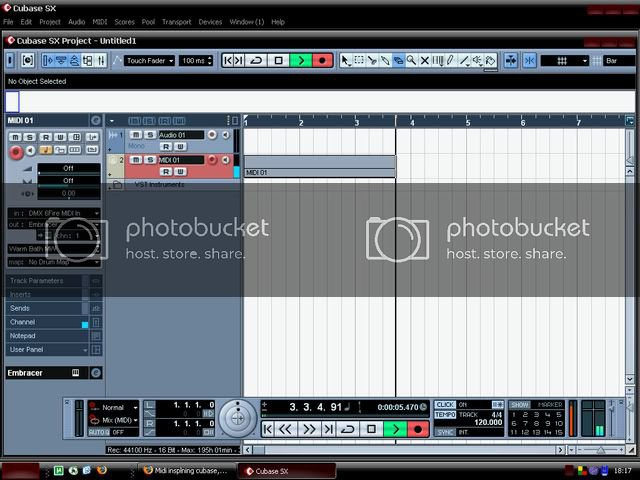Toggle the SYNC button
This screenshot has height=480, width=640.
click(445, 432)
